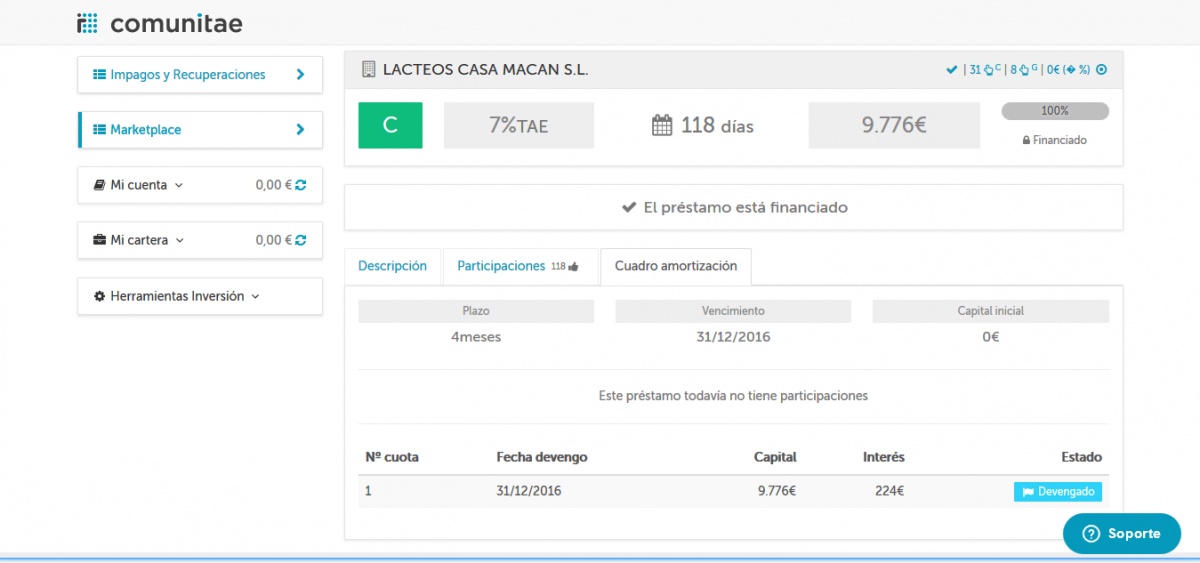1200x563 pixels.
Task: Switch to the Descripción tab
Action: pos(392,266)
